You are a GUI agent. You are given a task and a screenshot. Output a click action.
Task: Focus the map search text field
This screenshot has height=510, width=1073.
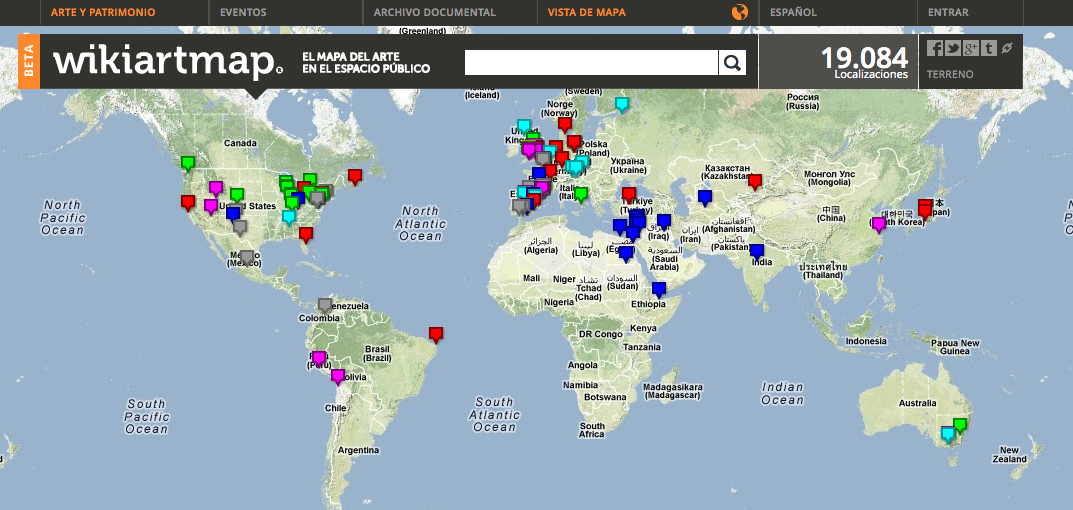click(591, 63)
